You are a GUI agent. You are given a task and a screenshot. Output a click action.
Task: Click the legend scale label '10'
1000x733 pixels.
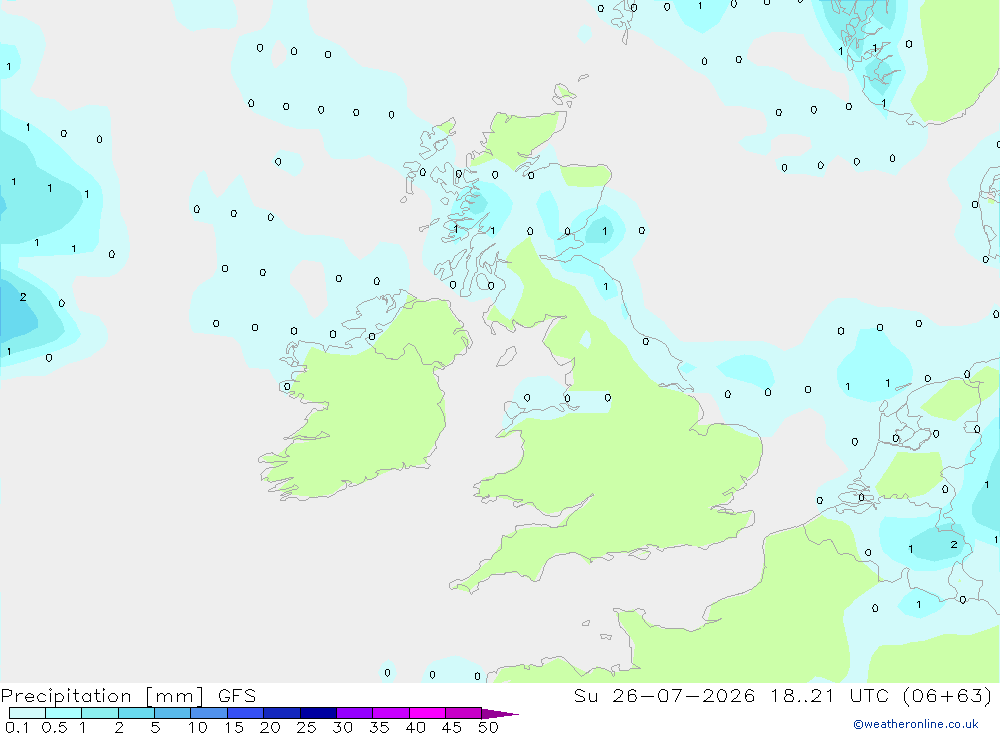click(198, 727)
